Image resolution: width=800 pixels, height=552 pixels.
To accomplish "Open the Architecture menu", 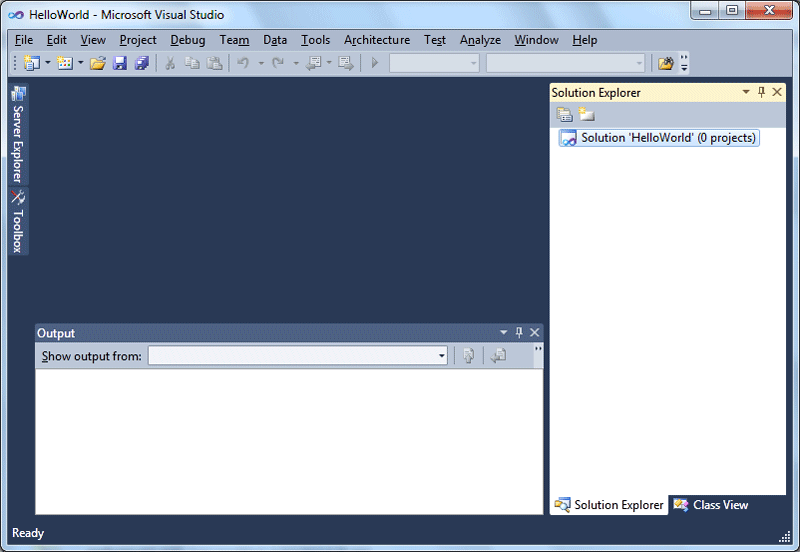I will (377, 40).
